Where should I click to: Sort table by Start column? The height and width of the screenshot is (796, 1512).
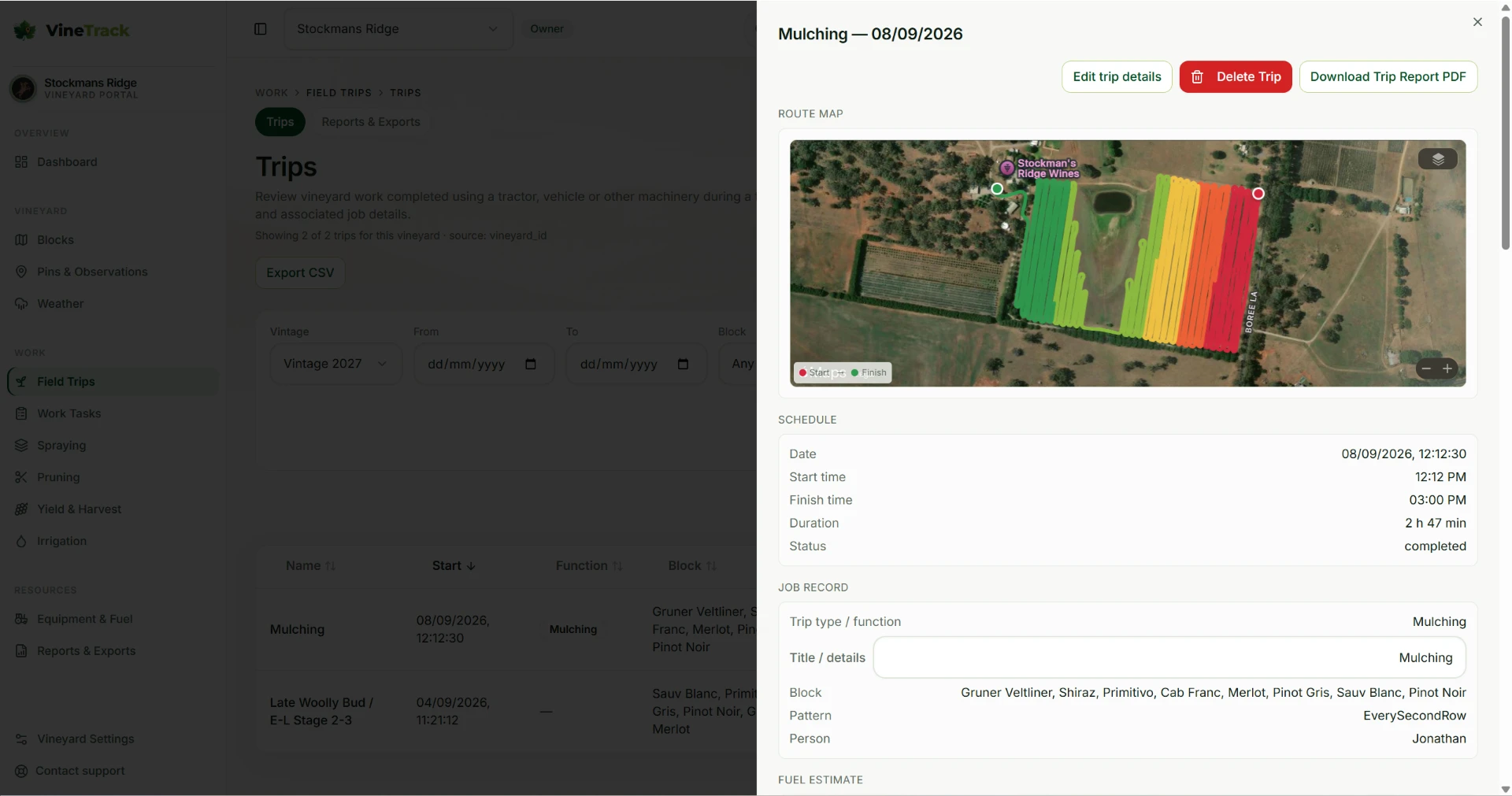pos(454,566)
